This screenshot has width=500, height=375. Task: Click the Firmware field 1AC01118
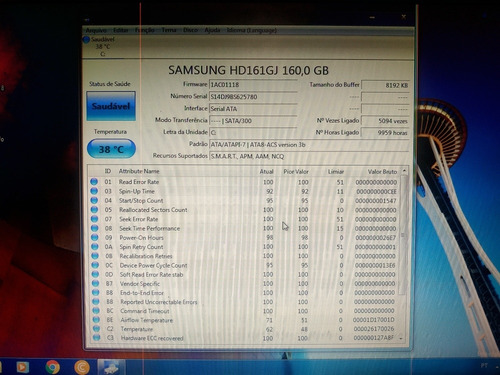tap(253, 85)
